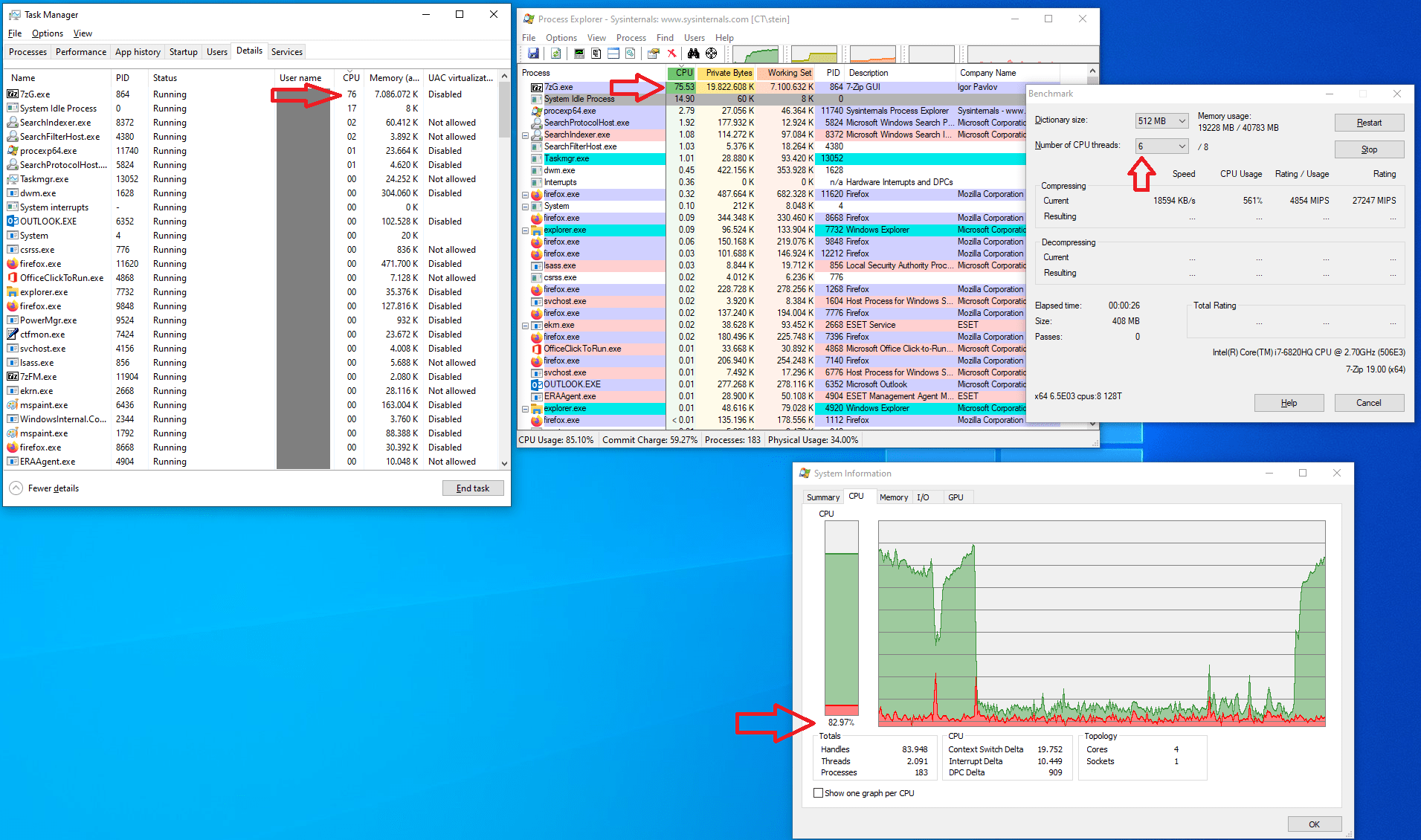Open the Dictionary size dropdown

[1161, 121]
